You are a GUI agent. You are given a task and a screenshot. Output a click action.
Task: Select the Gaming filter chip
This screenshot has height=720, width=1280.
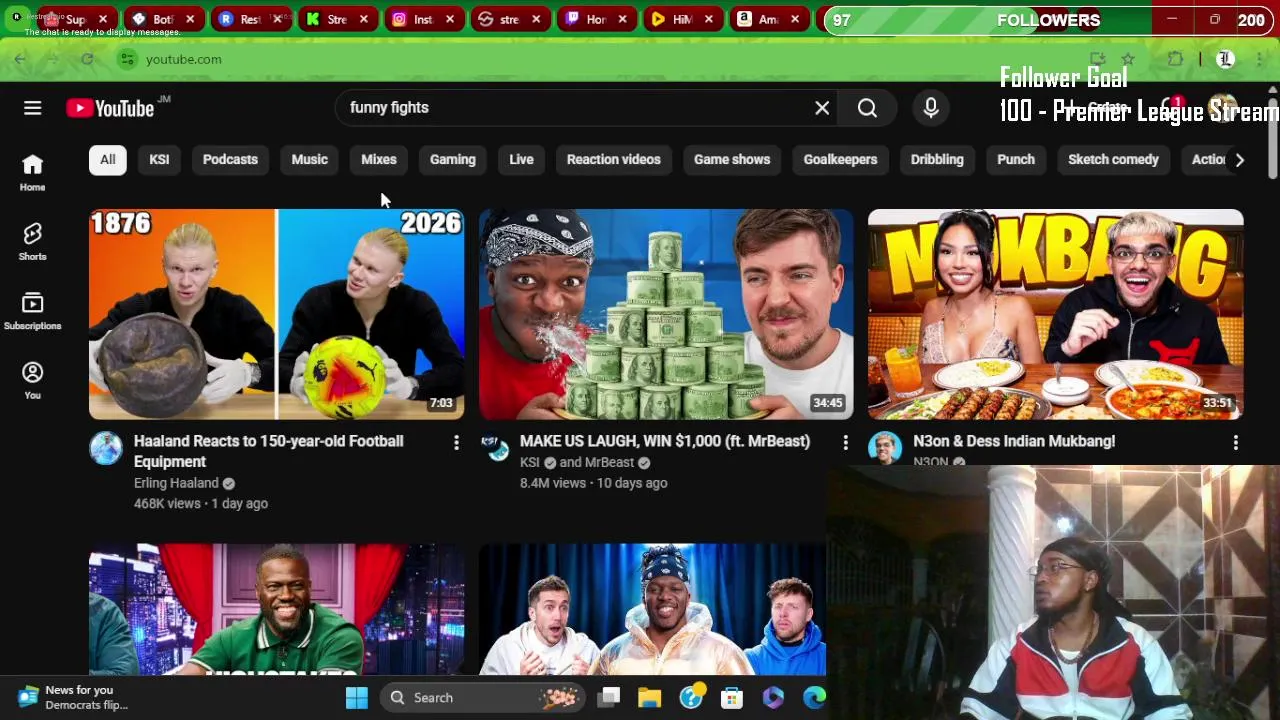[x=453, y=159]
